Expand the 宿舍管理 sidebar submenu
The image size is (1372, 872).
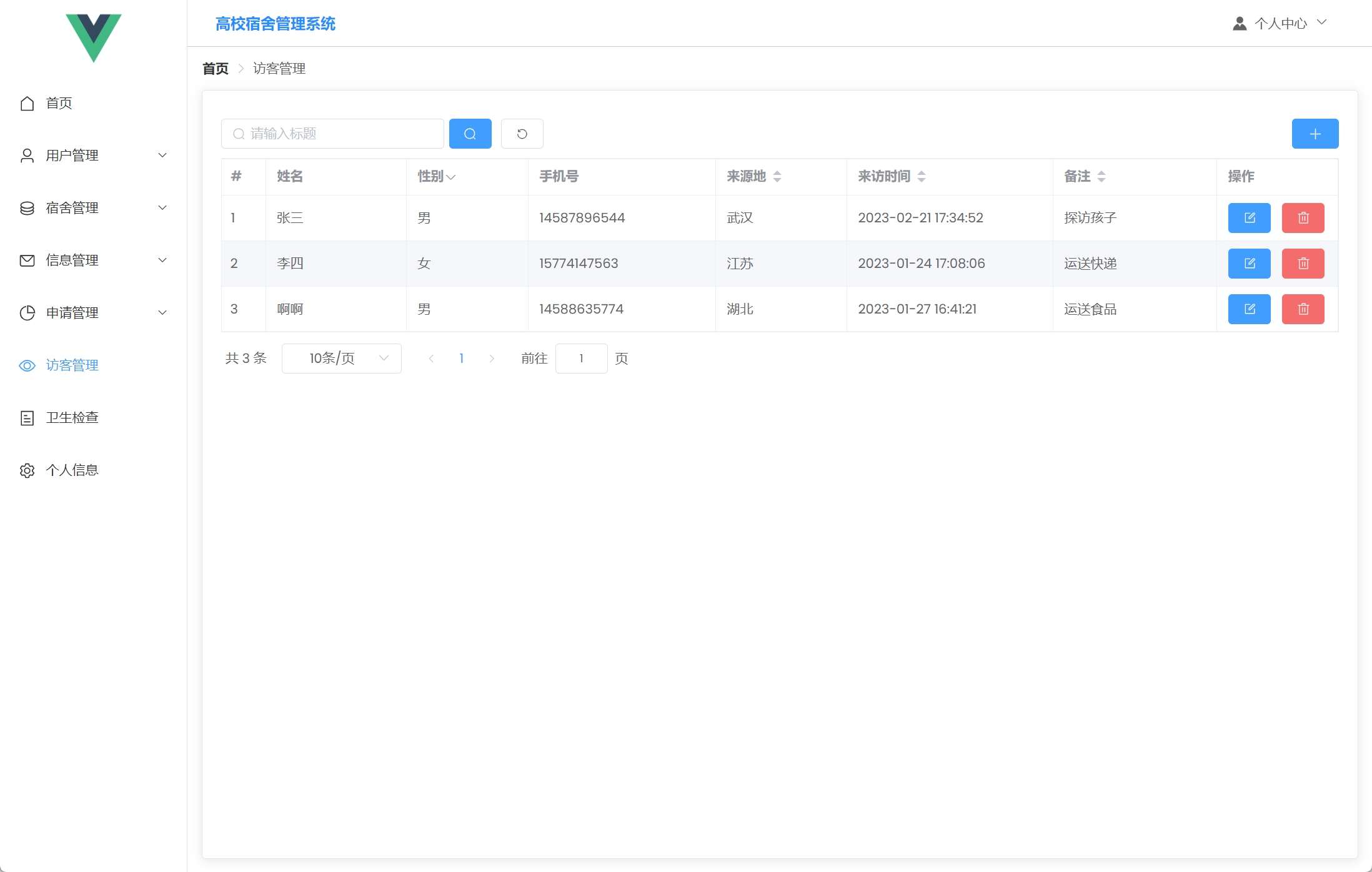click(x=94, y=208)
